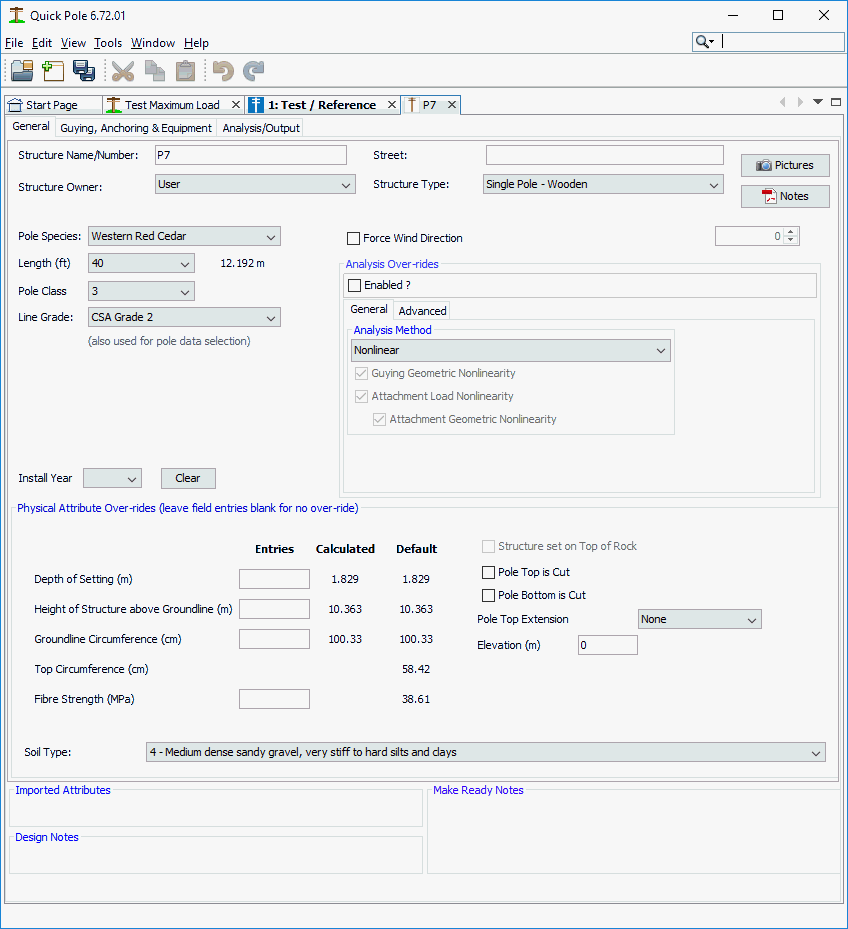Toggle Attachment Load Nonlinearity checkbox

[361, 396]
